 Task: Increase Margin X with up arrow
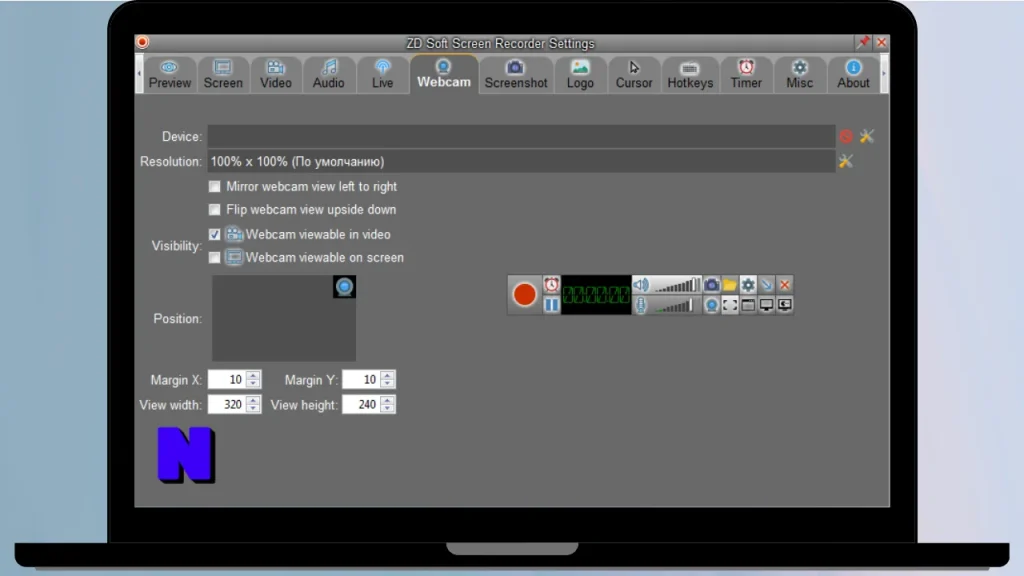tap(253, 375)
